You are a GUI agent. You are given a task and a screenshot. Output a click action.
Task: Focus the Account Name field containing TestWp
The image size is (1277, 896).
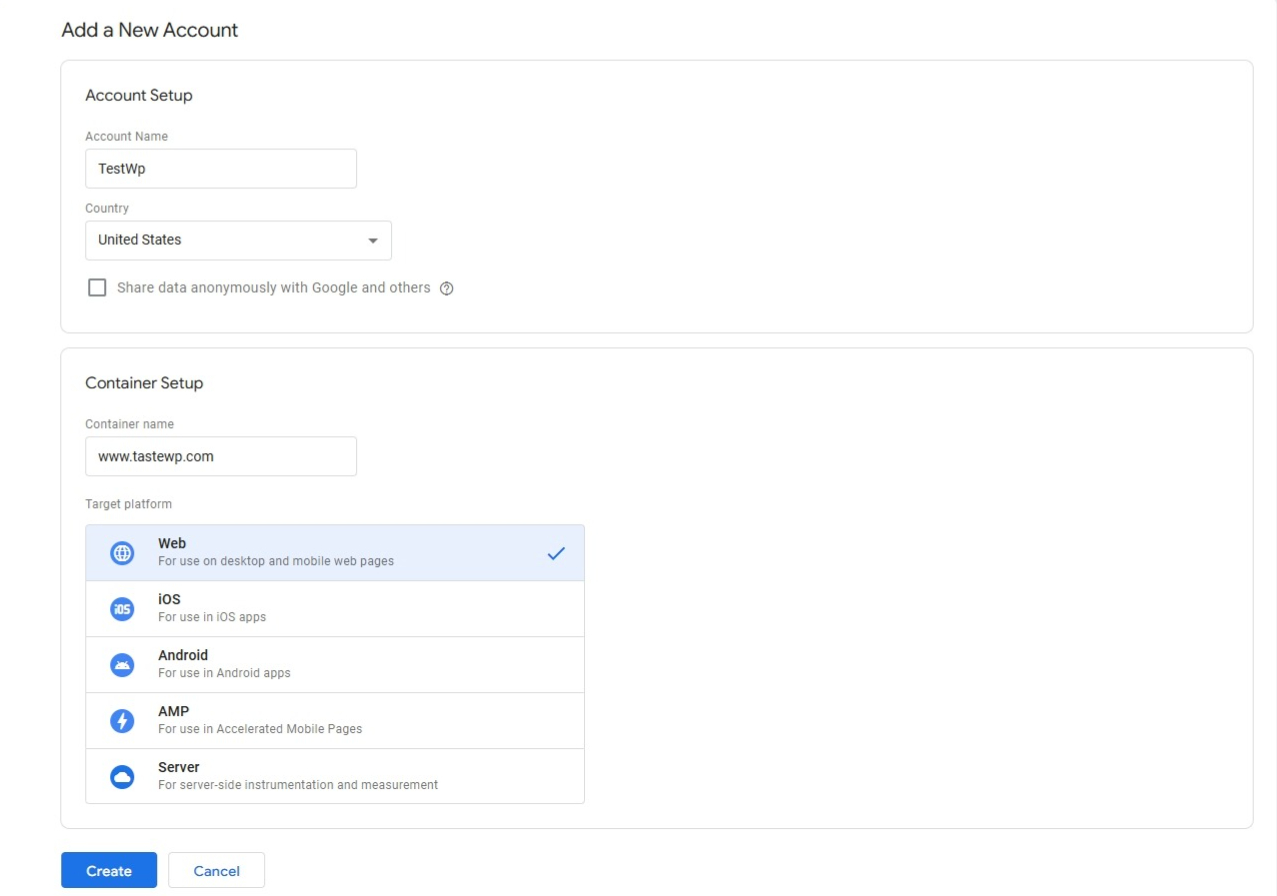click(221, 169)
